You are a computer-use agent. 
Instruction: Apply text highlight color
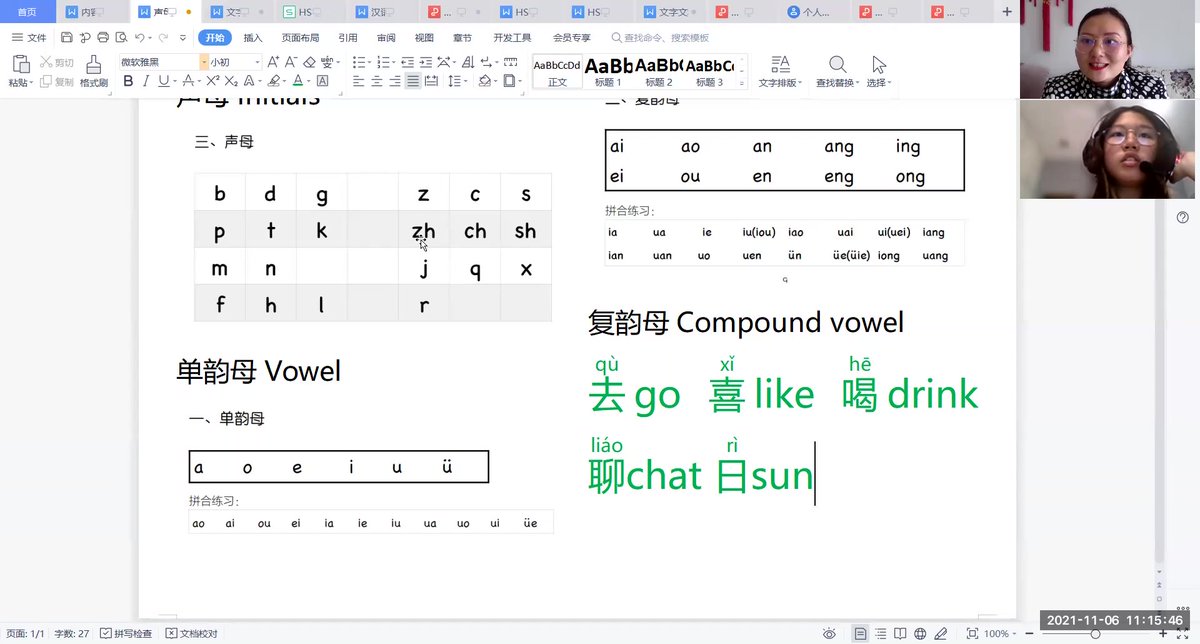click(271, 80)
